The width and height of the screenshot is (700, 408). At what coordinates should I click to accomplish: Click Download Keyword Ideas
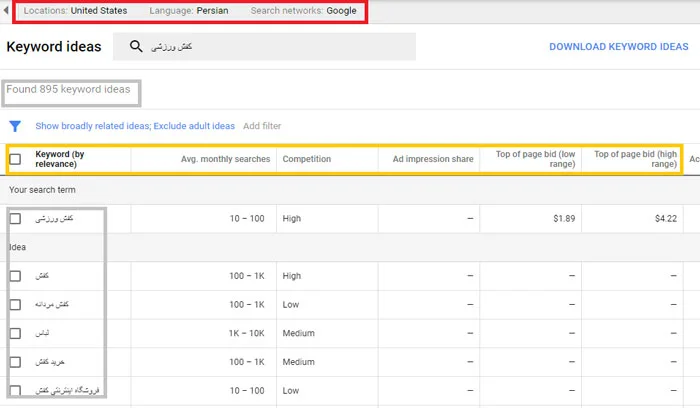point(619,46)
